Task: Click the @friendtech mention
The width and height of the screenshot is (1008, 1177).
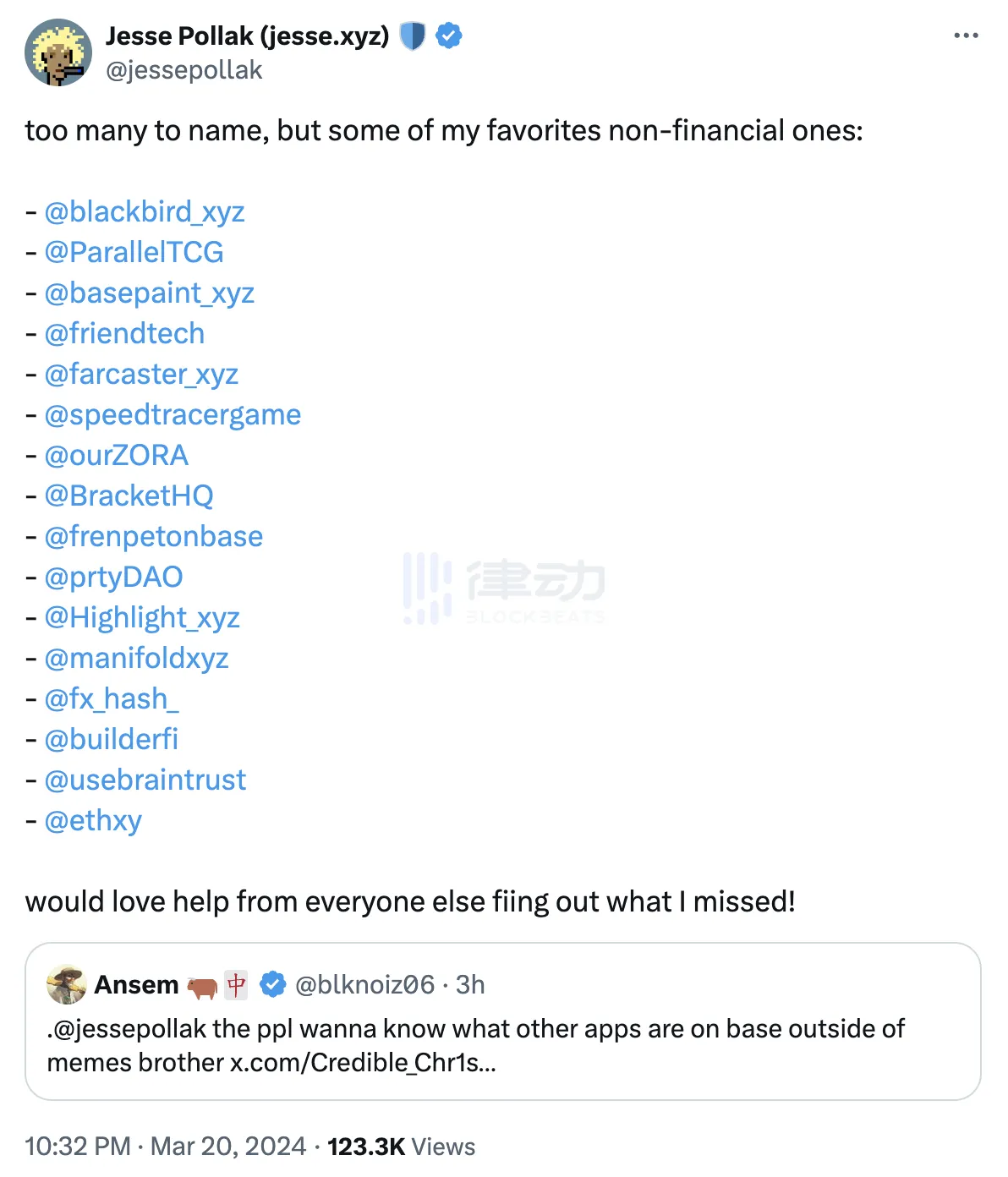Action: tap(124, 334)
